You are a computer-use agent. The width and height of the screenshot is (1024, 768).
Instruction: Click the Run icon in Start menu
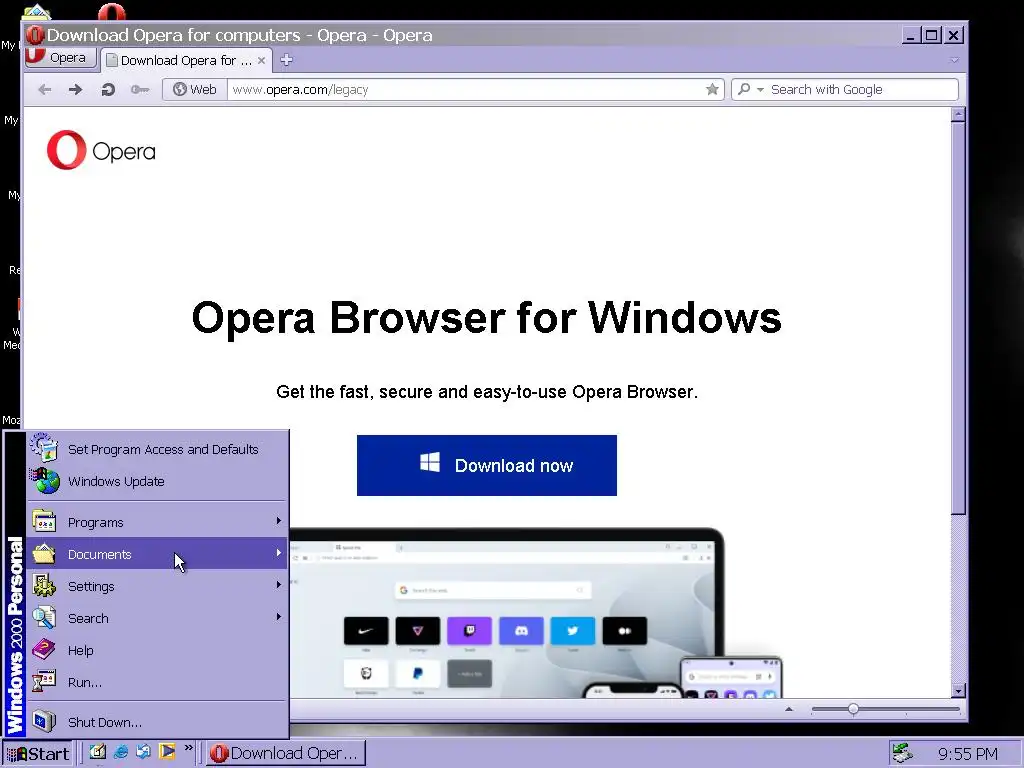pyautogui.click(x=44, y=682)
